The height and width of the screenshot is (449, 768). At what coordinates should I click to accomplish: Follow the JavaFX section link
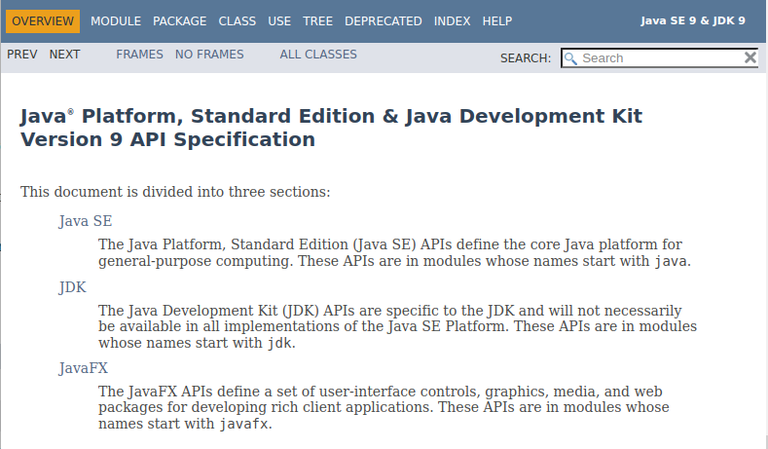coord(83,368)
